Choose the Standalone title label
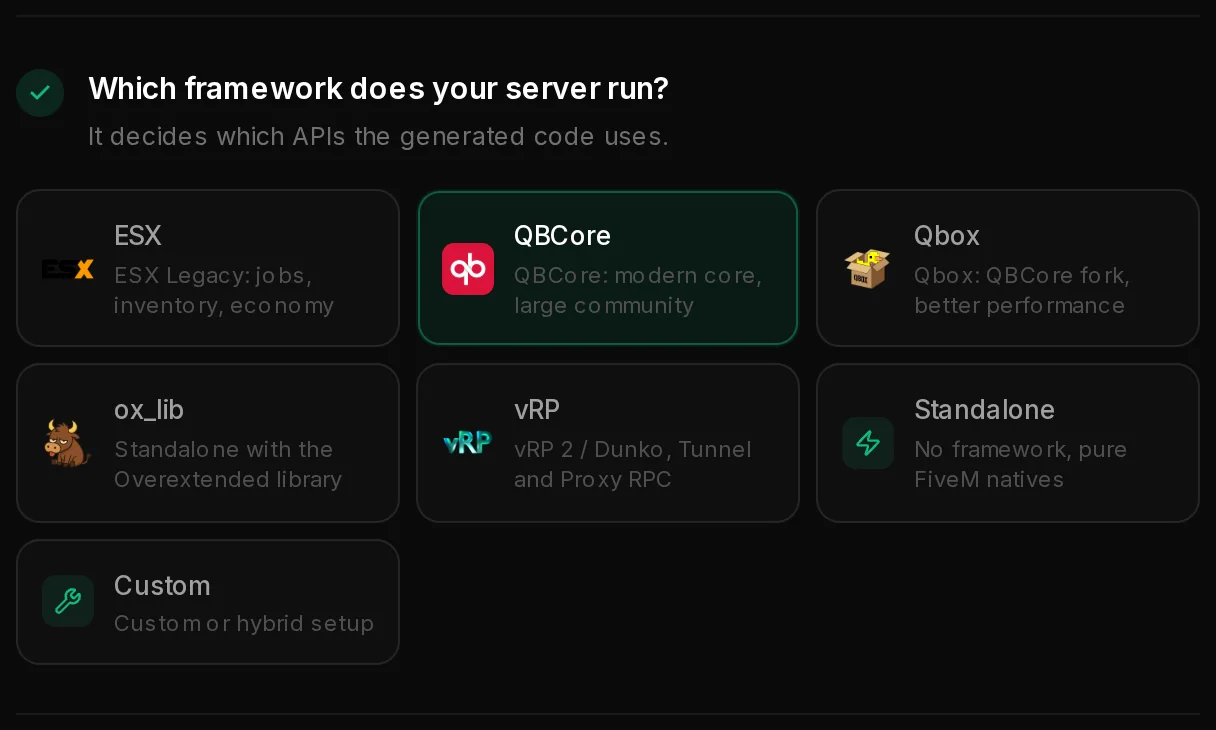Image resolution: width=1216 pixels, height=730 pixels. (985, 410)
